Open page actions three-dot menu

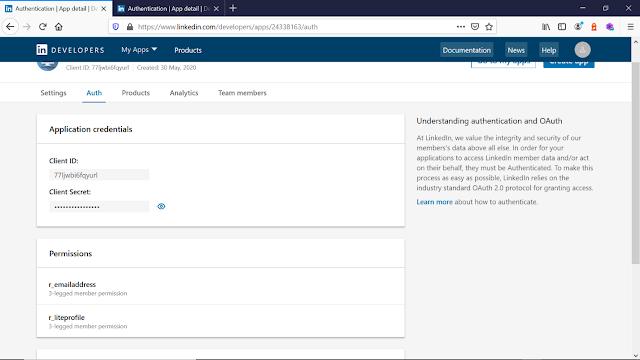(461, 27)
